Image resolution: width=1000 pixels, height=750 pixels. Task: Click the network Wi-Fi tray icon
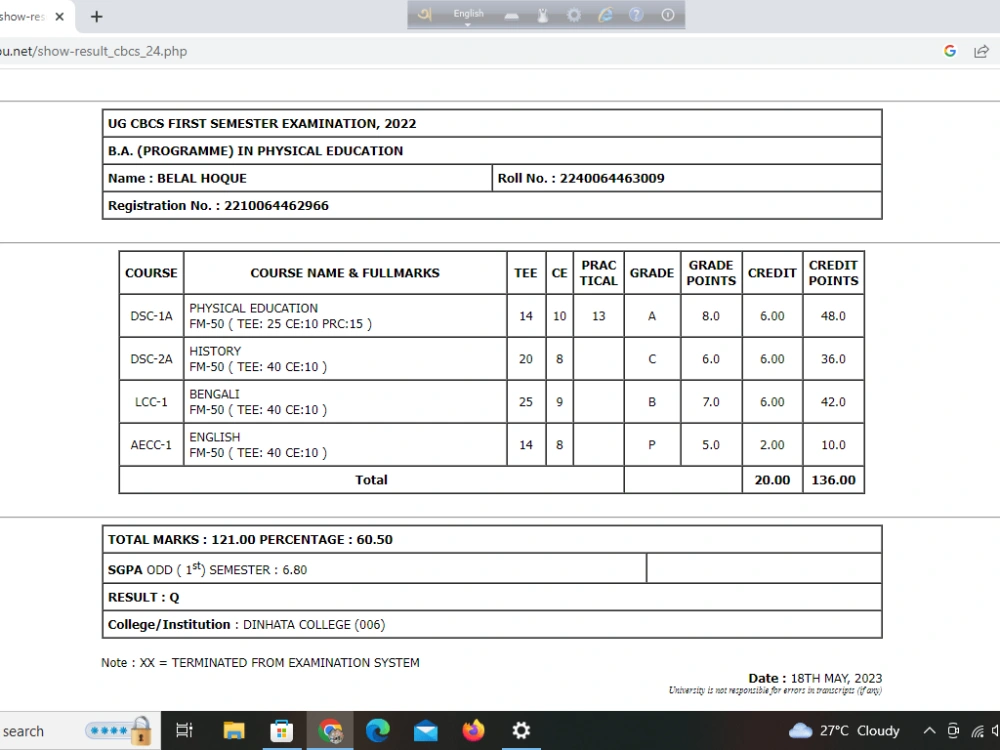(x=977, y=731)
